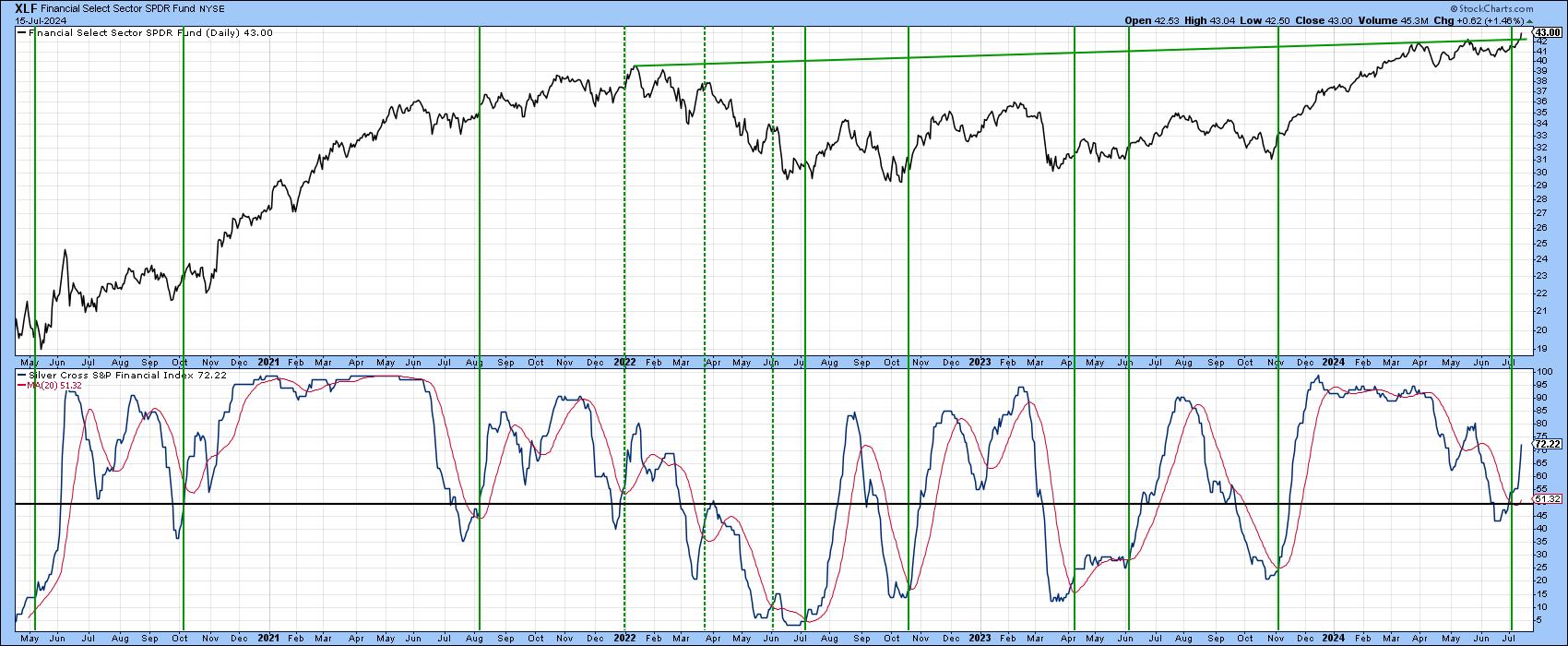Click the 2024 label under the price panel
The height and width of the screenshot is (646, 1568).
[1333, 363]
